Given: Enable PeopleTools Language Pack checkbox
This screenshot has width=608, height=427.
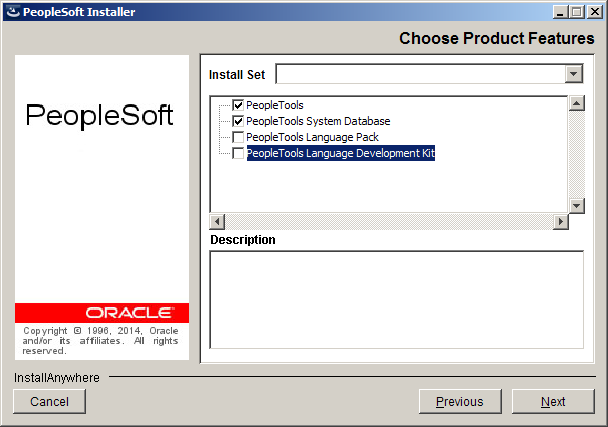Looking at the screenshot, I should click(238, 137).
